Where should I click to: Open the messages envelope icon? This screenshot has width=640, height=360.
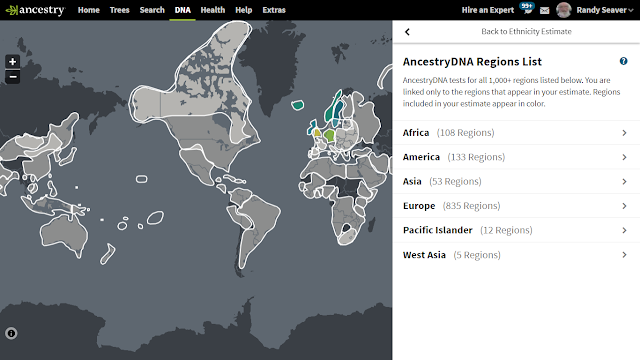[544, 10]
